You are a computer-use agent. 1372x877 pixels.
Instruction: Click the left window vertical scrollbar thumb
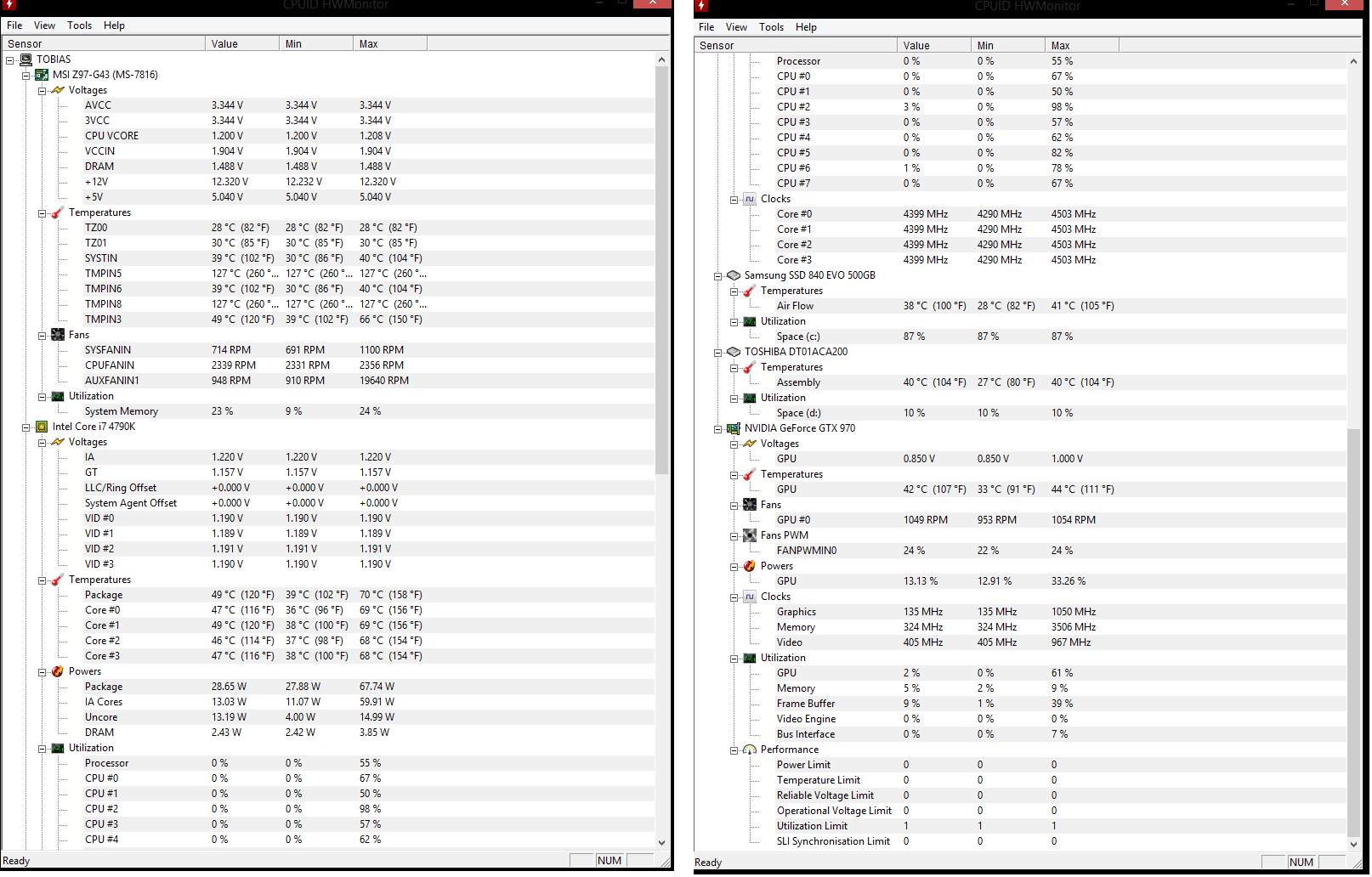pyautogui.click(x=662, y=270)
